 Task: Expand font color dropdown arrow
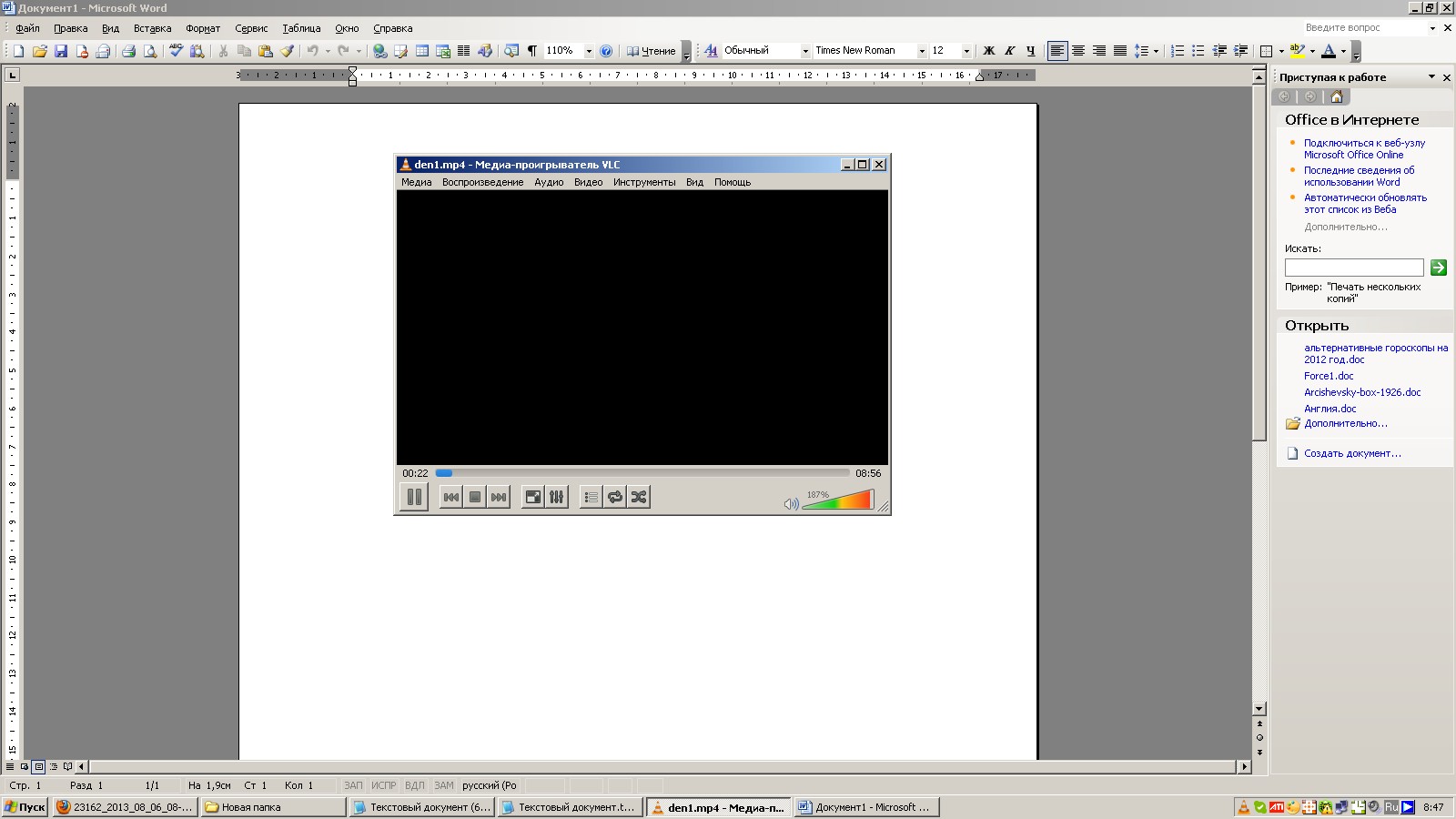(x=1343, y=51)
